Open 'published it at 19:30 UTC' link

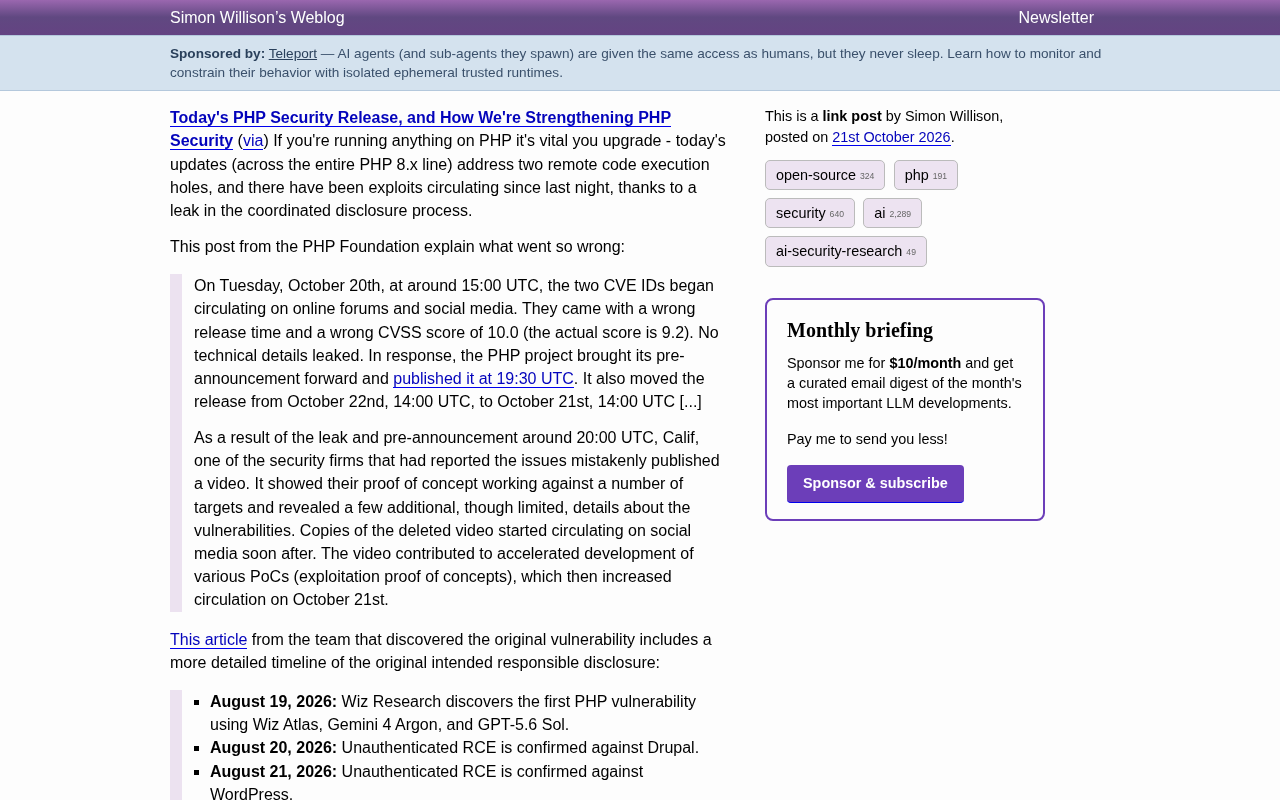click(483, 379)
